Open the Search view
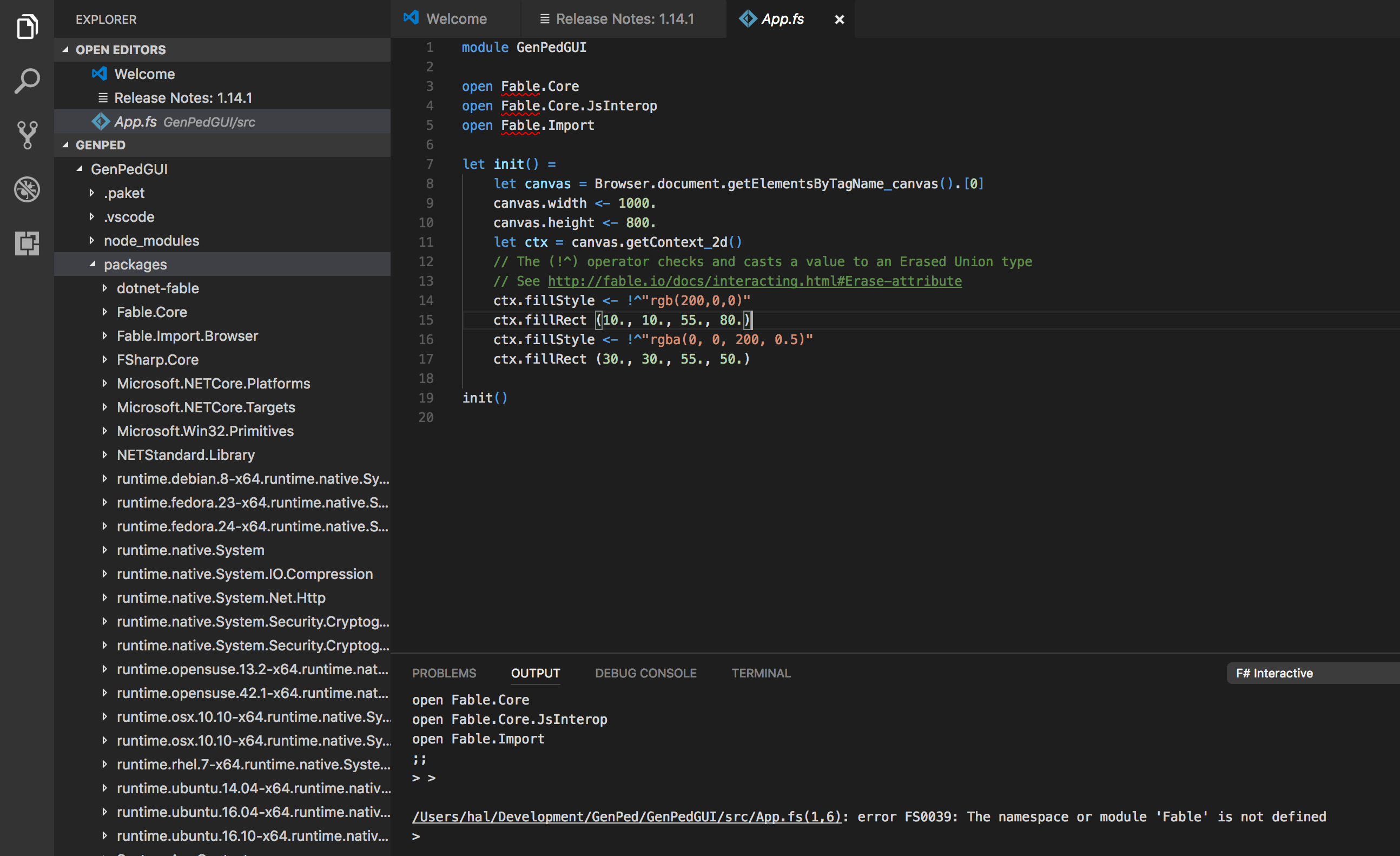Screen dimensions: 1400x856 26,81
